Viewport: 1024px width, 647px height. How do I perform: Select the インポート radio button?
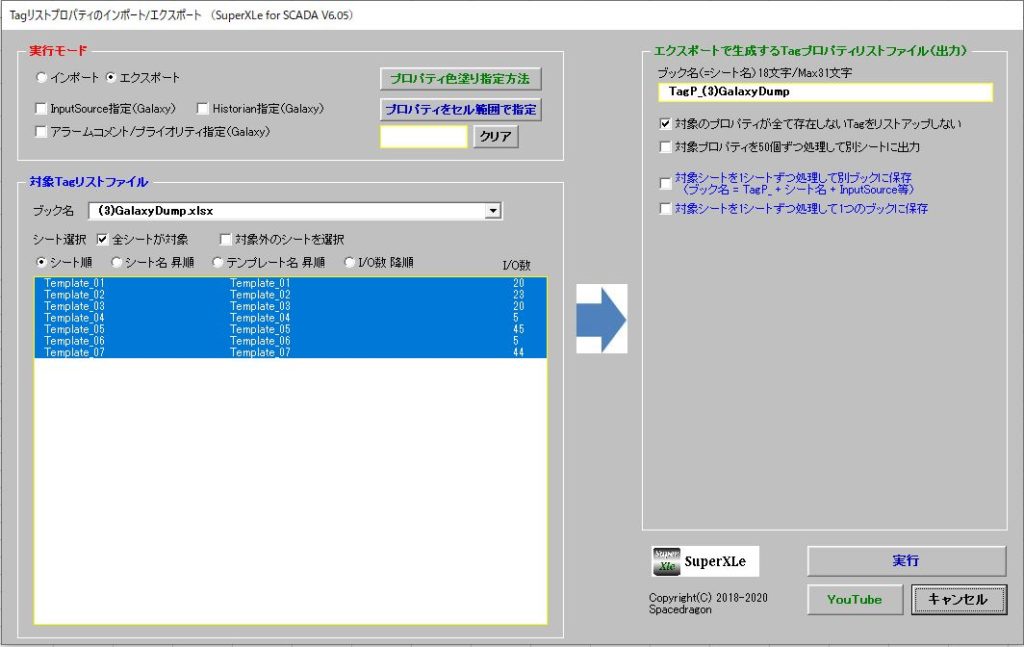[42, 78]
